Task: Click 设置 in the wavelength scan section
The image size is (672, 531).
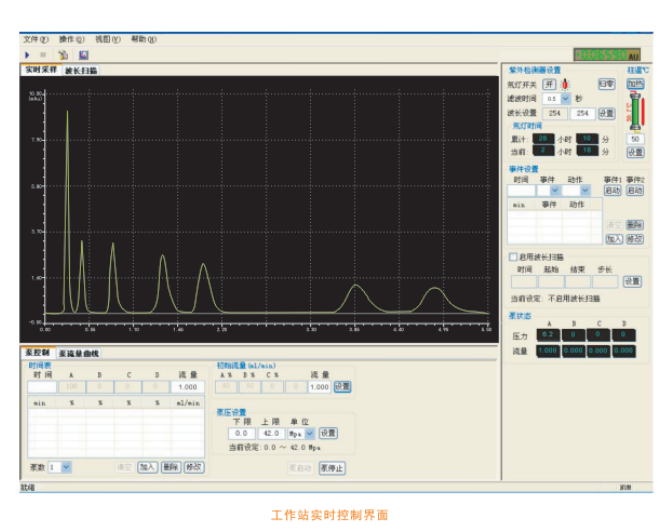Action: (x=632, y=282)
